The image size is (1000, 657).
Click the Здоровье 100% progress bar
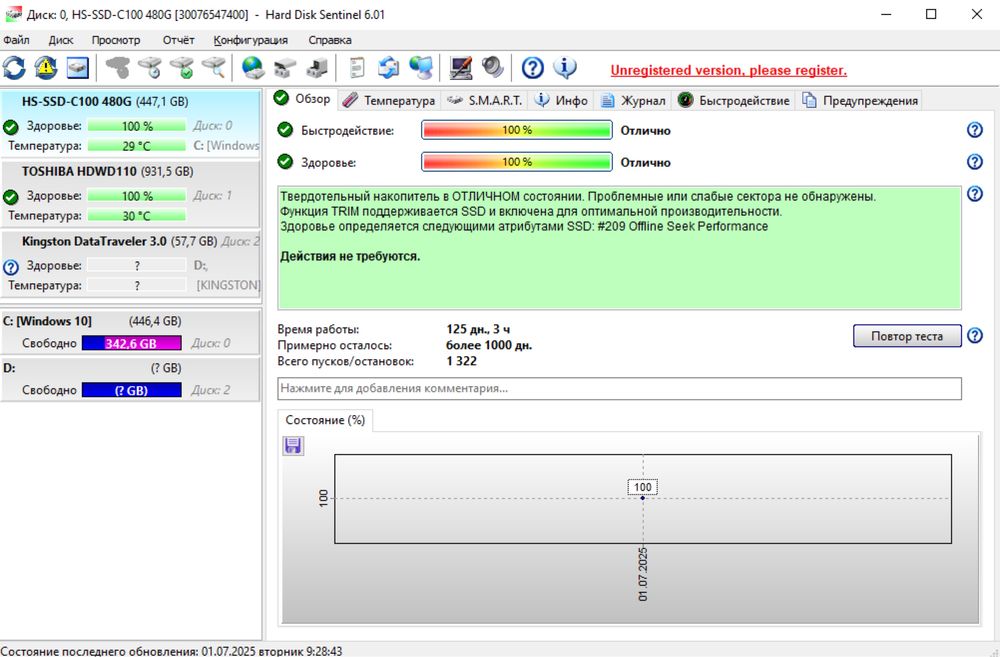[517, 162]
